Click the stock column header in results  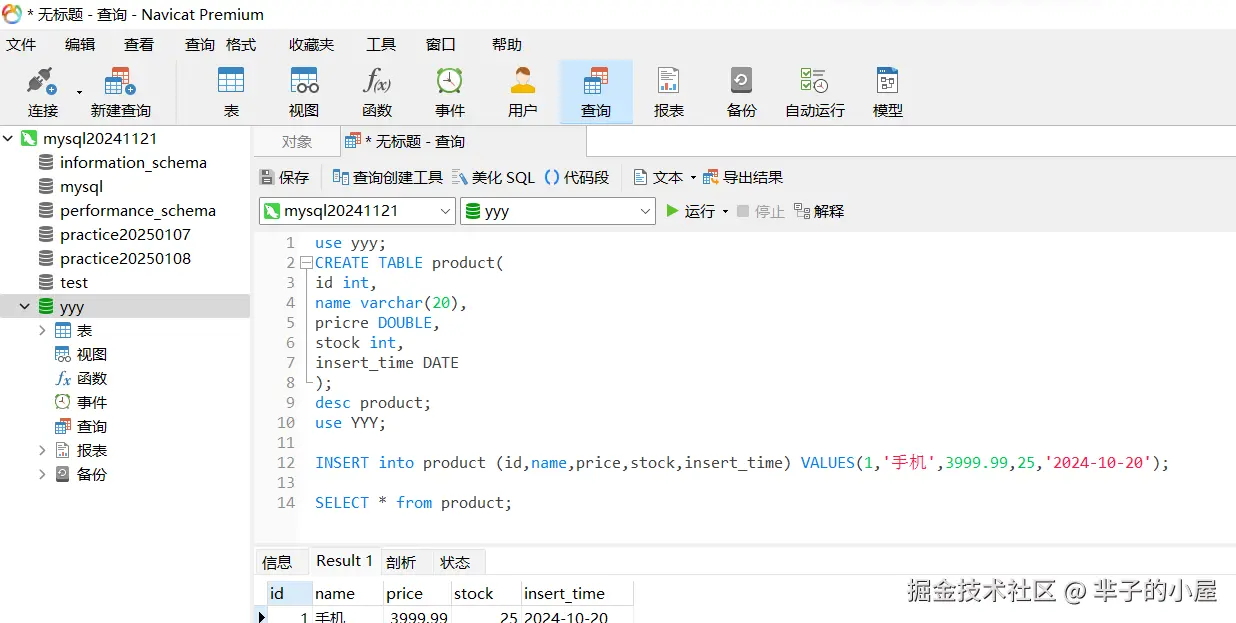(486, 593)
